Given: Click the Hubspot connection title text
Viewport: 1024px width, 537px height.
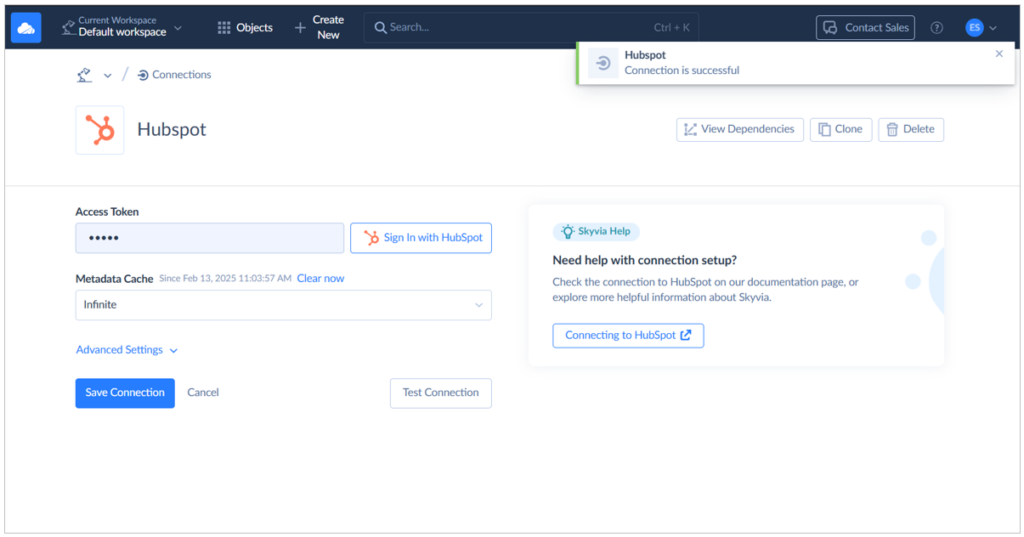Looking at the screenshot, I should (172, 129).
